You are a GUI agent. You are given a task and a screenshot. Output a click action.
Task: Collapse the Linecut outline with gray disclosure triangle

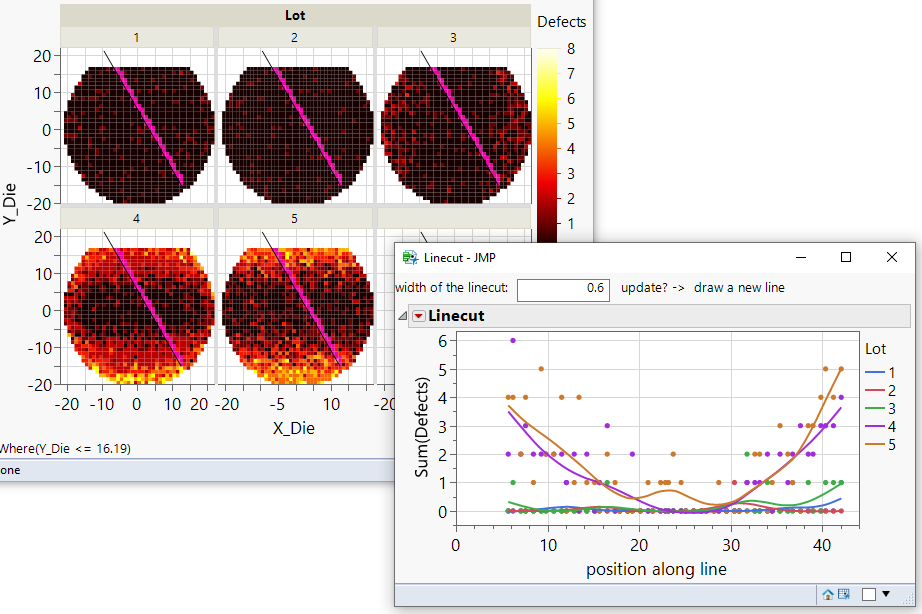(x=403, y=316)
